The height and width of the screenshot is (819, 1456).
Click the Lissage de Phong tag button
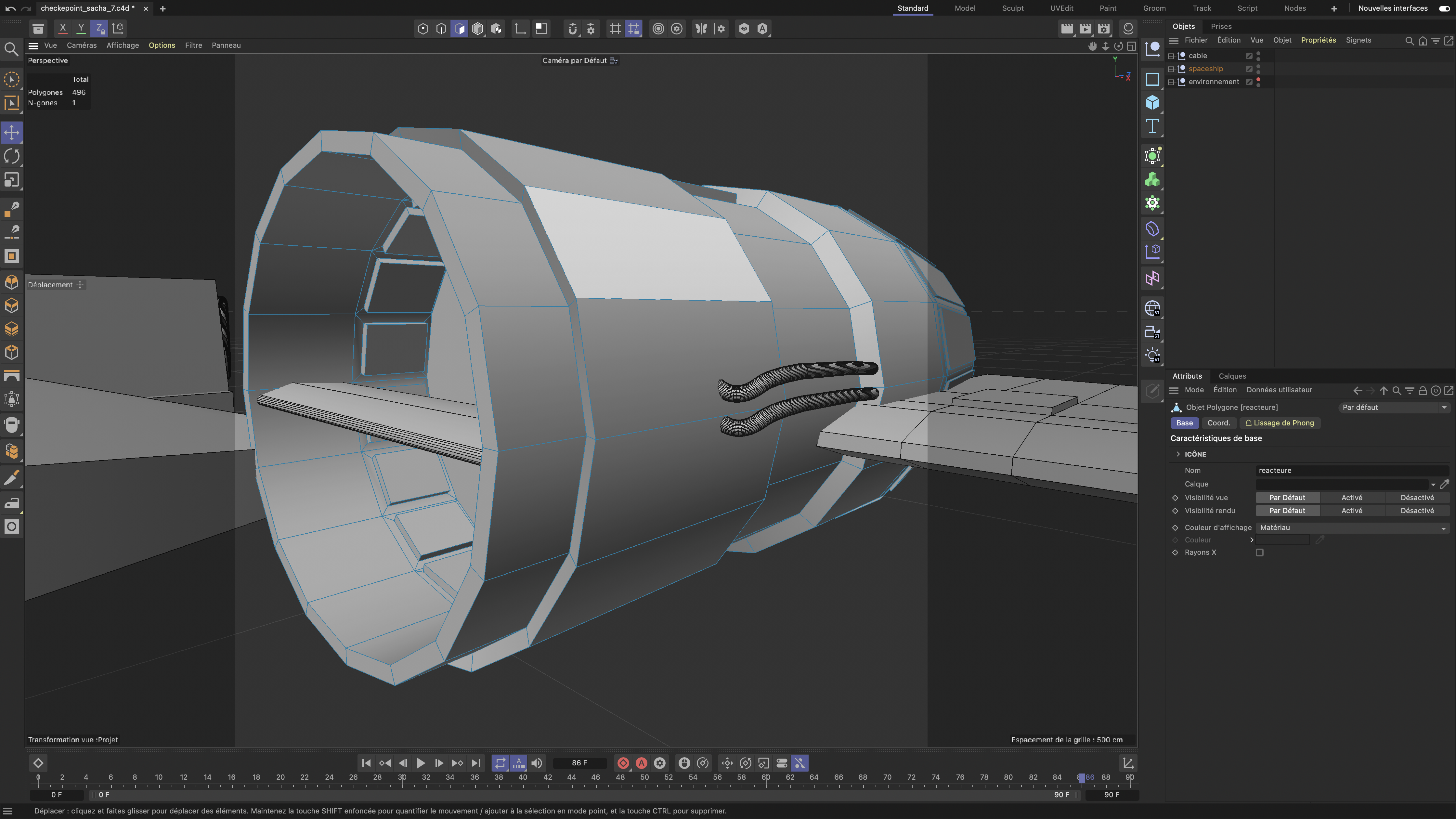coord(1280,423)
